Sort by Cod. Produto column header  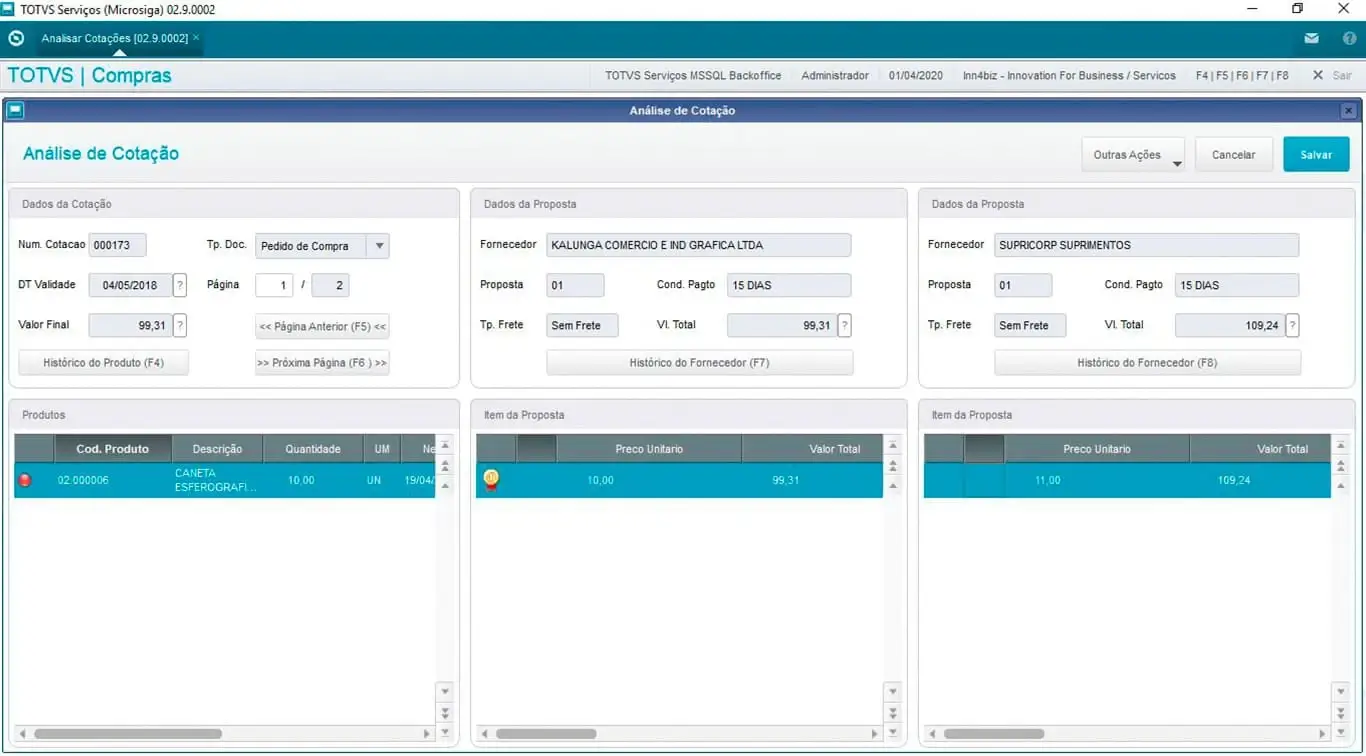113,449
